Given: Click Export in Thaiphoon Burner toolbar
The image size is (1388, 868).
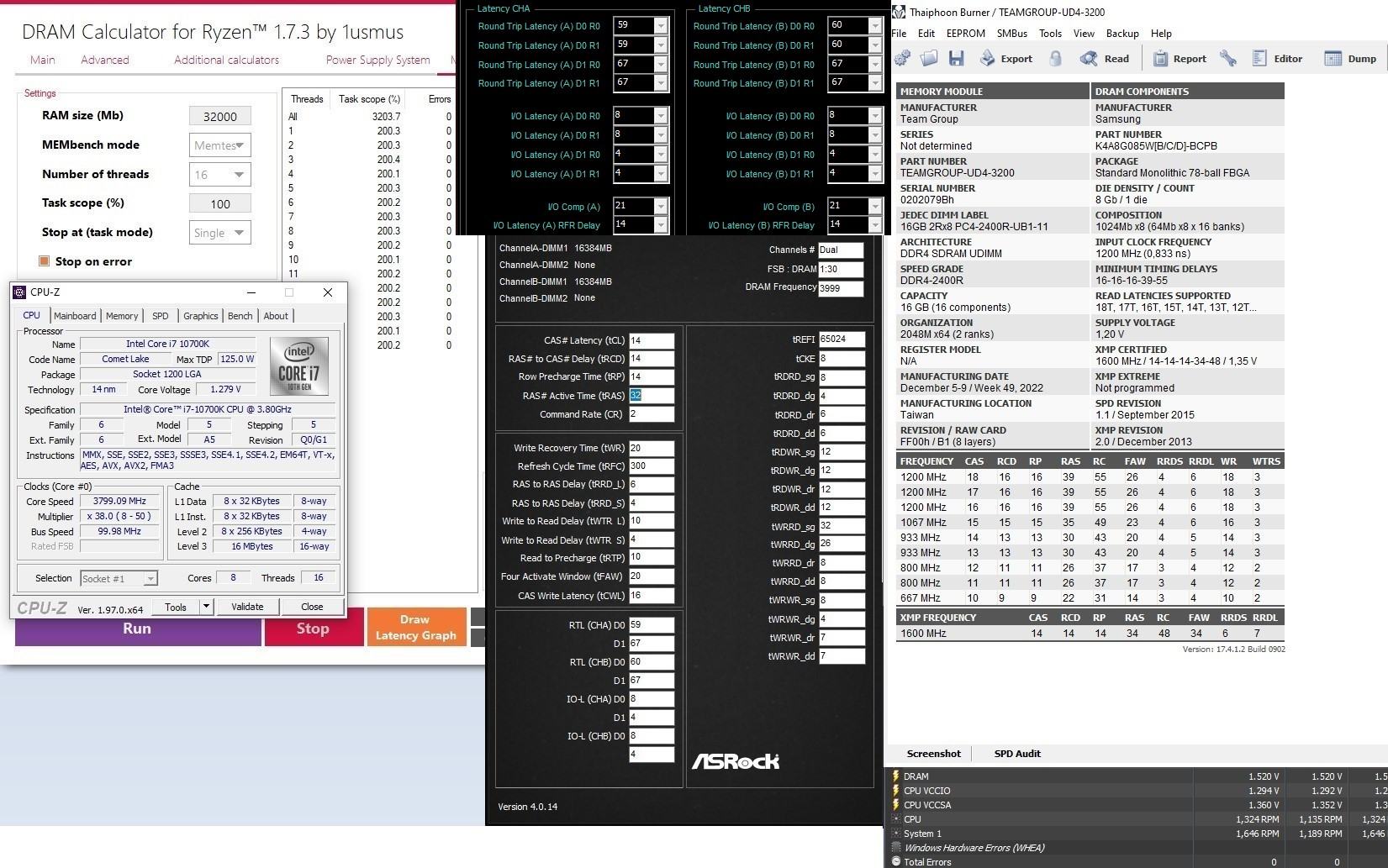Looking at the screenshot, I should pos(1005,58).
